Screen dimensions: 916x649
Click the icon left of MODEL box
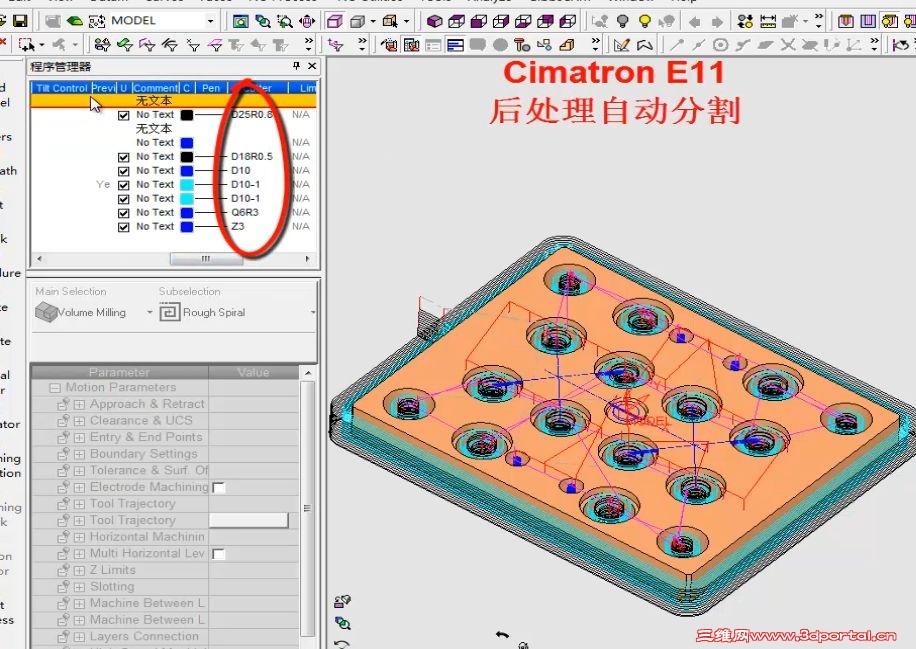(x=97, y=22)
